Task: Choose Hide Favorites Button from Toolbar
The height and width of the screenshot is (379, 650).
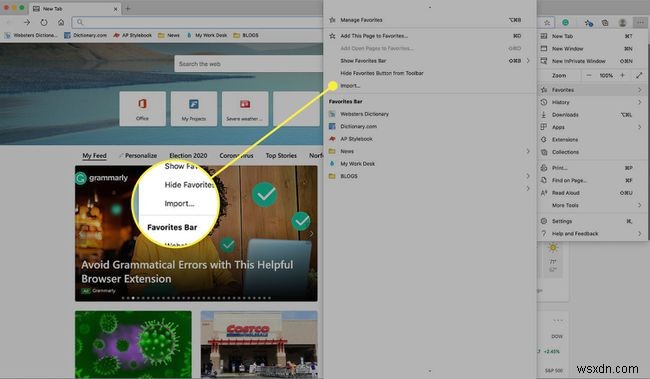Action: click(x=429, y=73)
